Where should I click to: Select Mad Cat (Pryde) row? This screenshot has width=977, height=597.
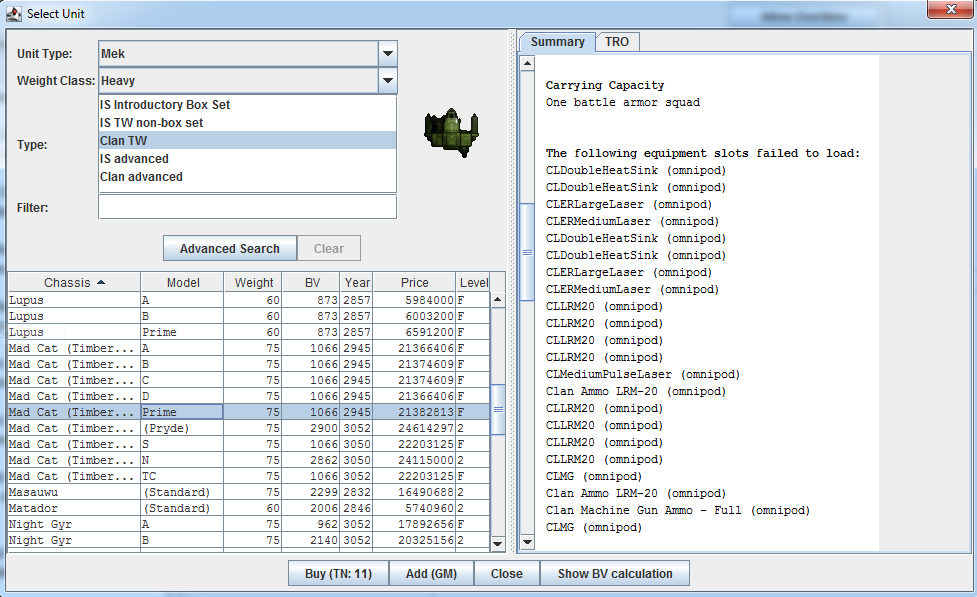249,428
